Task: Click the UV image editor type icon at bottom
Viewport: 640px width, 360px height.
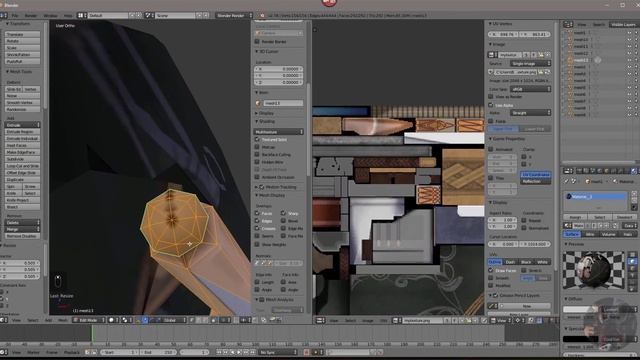Action: [320, 321]
